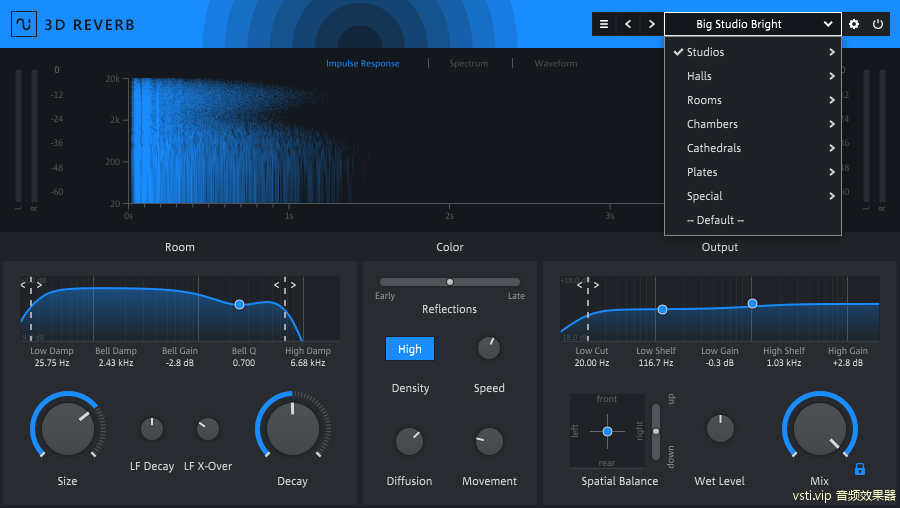Open the Big Studio Bright preset dropdown
Image resolution: width=900 pixels, height=508 pixels.
752,24
